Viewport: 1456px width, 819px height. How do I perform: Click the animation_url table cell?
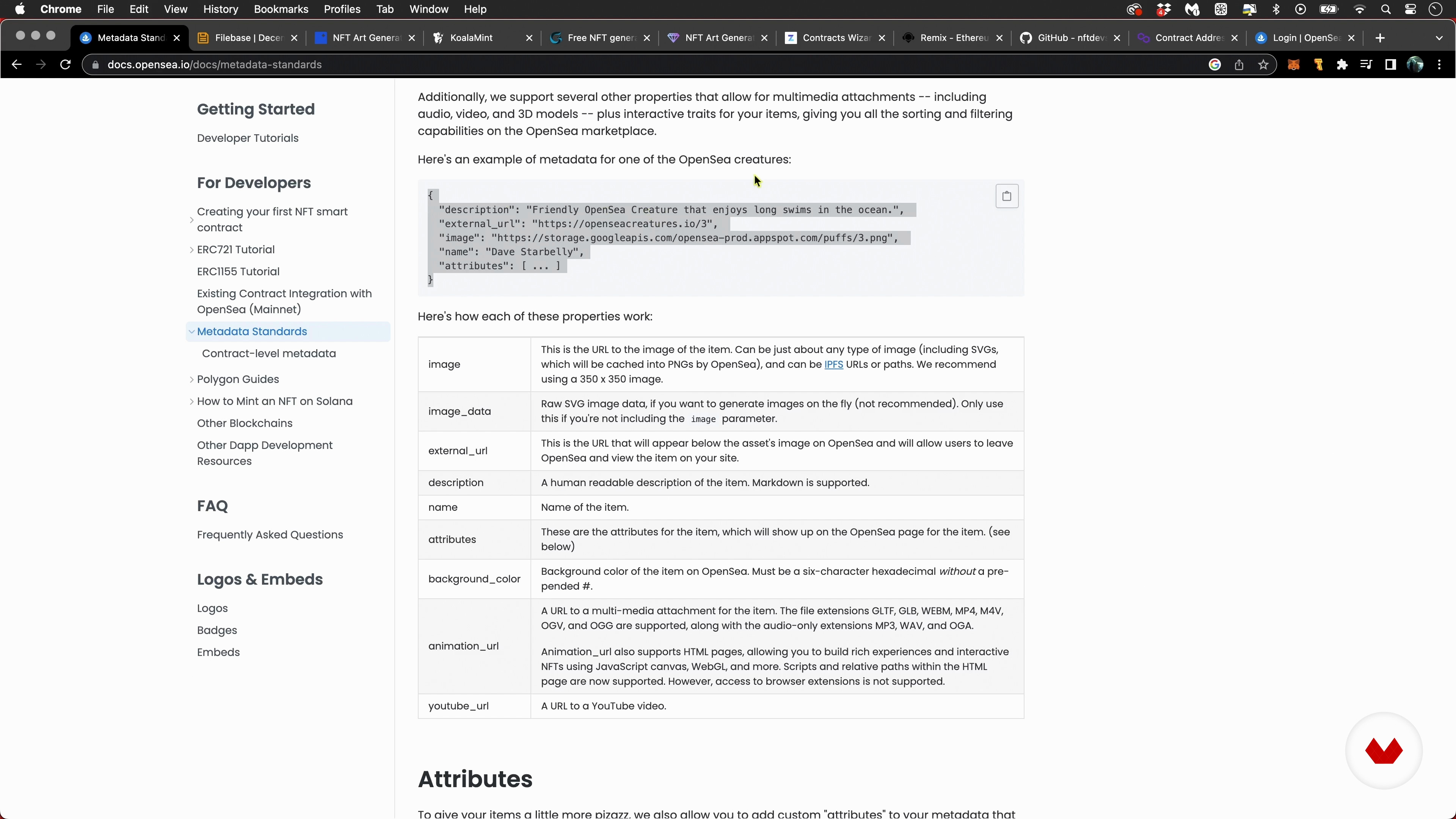pyautogui.click(x=474, y=646)
